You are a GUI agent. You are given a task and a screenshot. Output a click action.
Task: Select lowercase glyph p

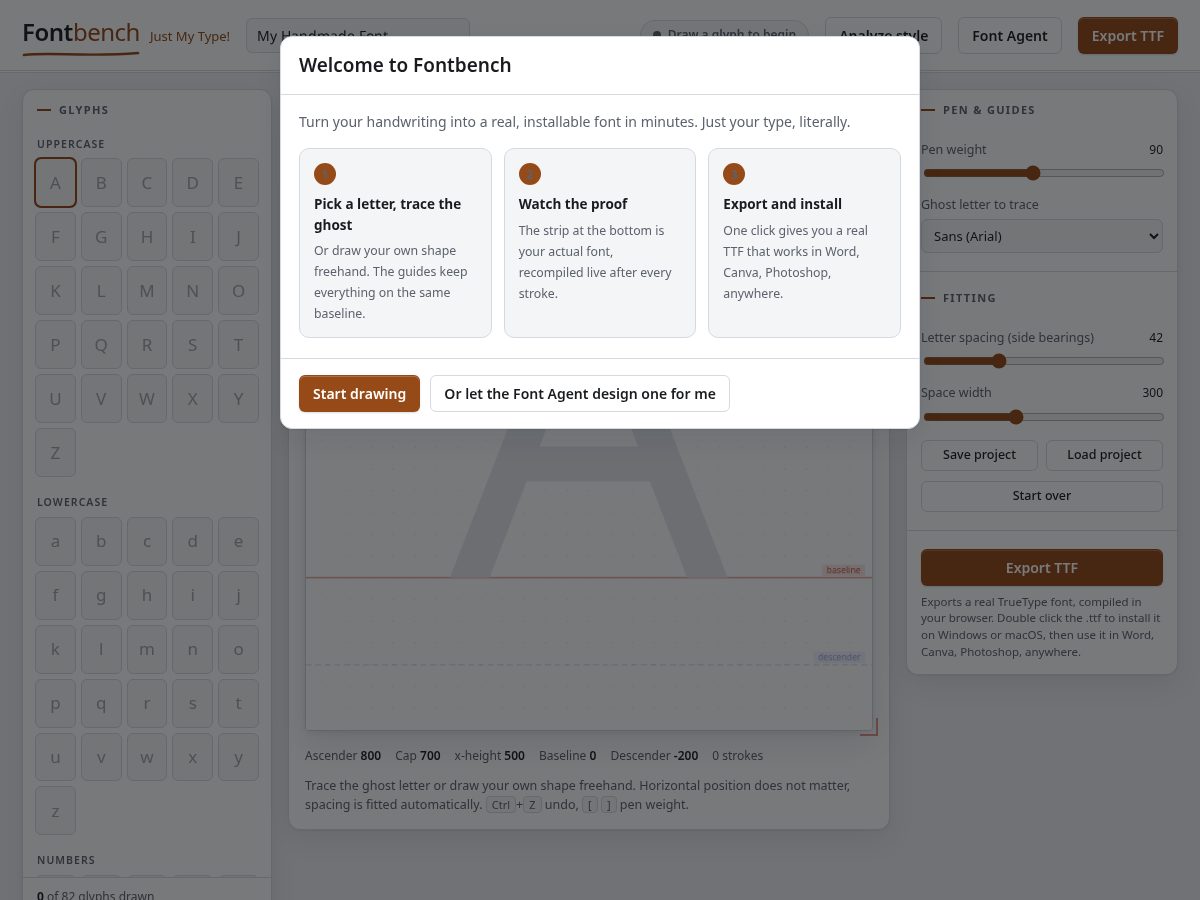[x=55, y=704]
